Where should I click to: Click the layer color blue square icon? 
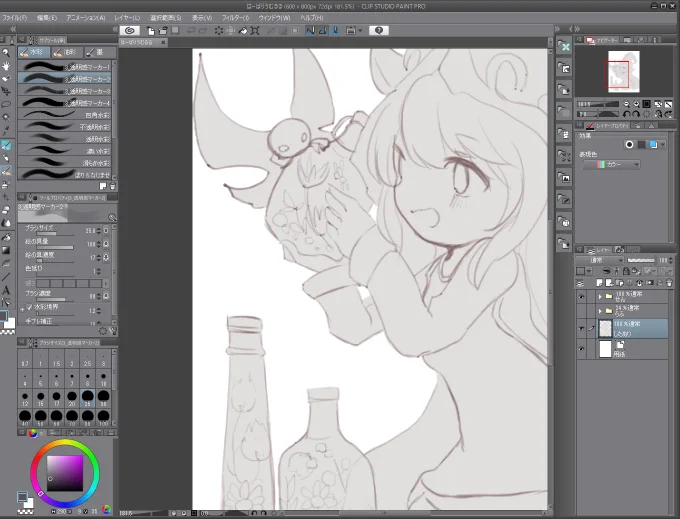pyautogui.click(x=653, y=145)
